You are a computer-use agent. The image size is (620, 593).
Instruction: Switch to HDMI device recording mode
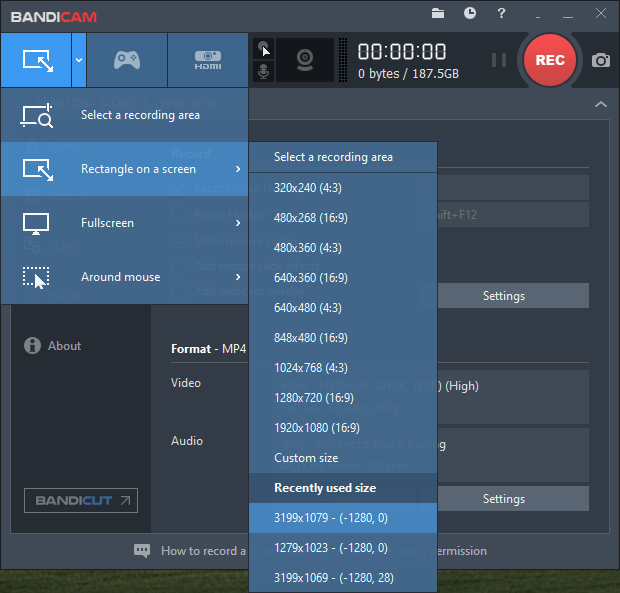208,60
